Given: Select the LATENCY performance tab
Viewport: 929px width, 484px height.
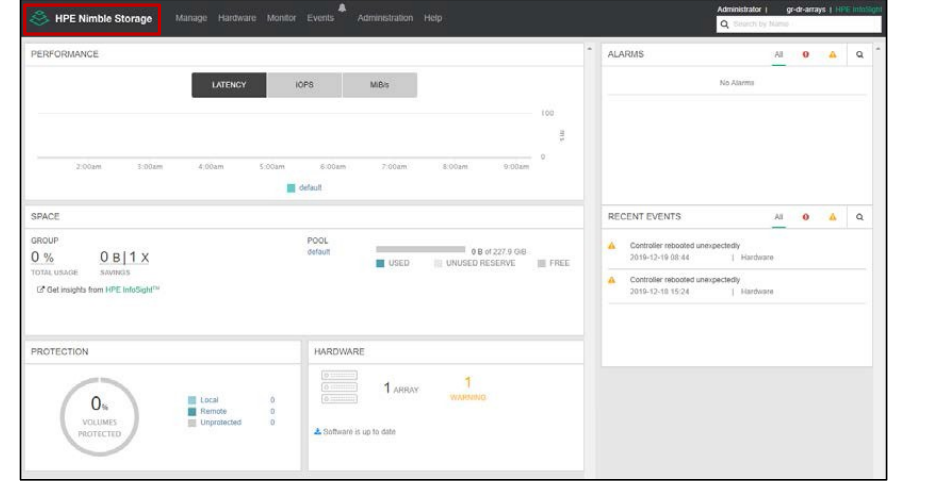Looking at the screenshot, I should click(x=229, y=85).
